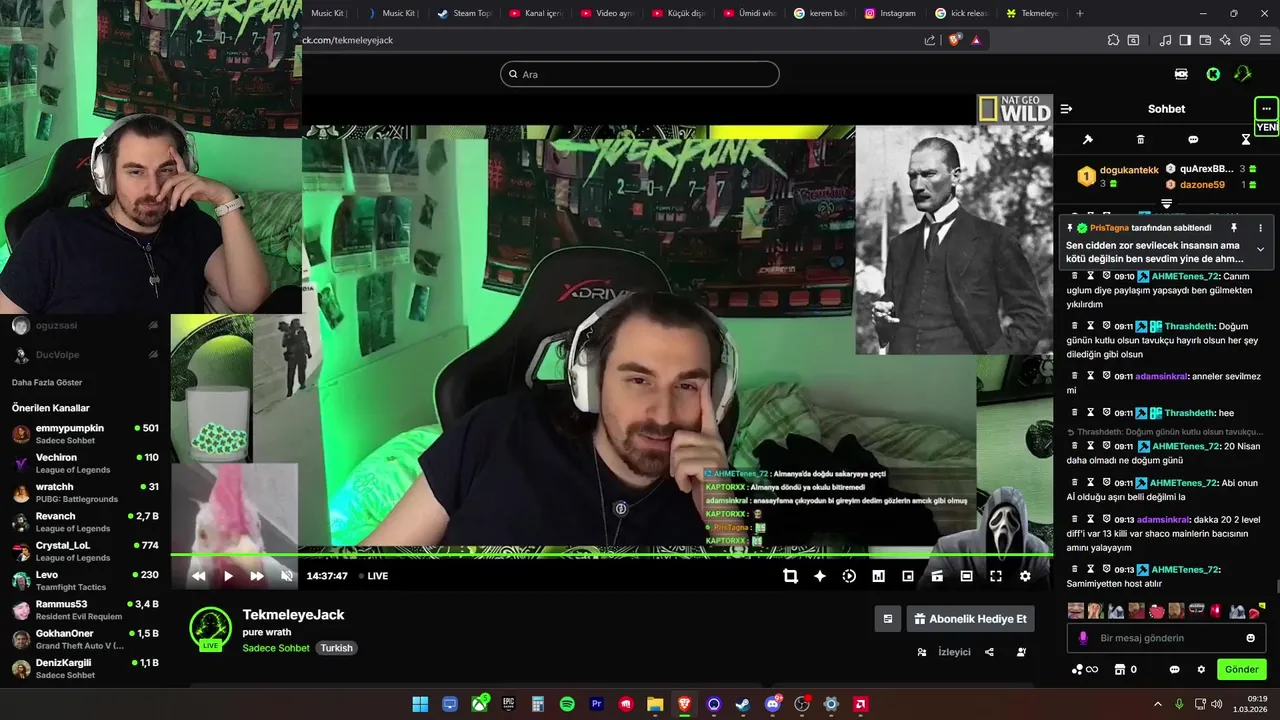Image resolution: width=1280 pixels, height=720 pixels.
Task: Send message with Gönder button
Action: (1242, 669)
